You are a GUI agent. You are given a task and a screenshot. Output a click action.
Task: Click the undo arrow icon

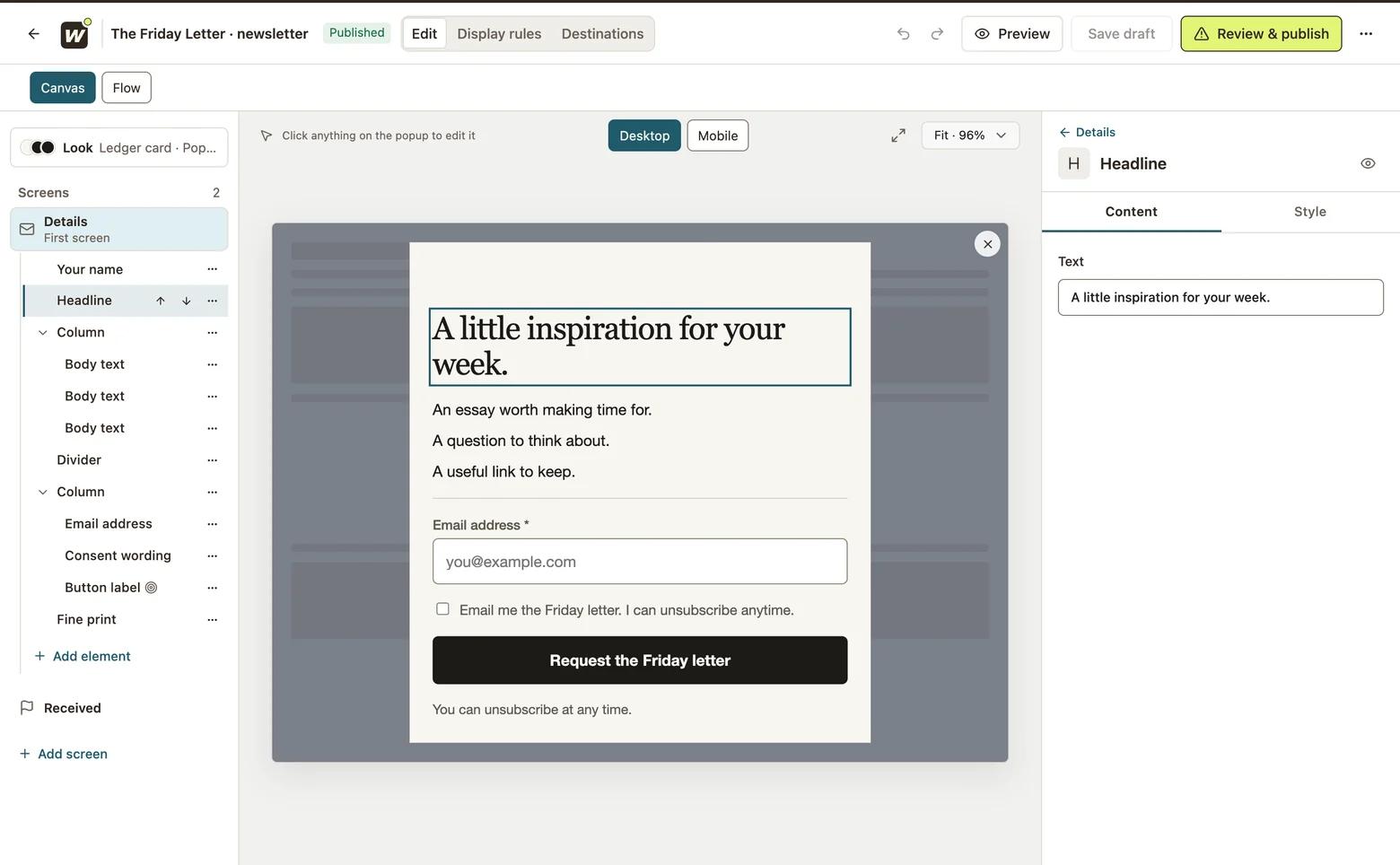point(903,34)
